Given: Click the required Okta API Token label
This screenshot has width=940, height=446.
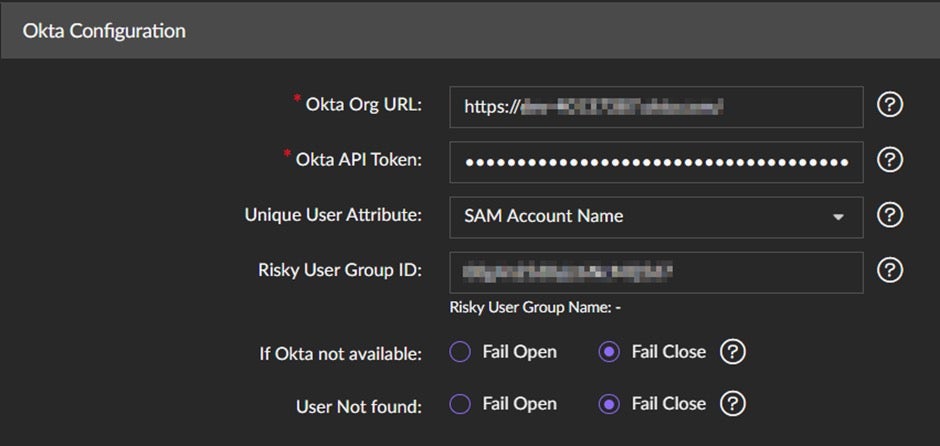Looking at the screenshot, I should 359,160.
